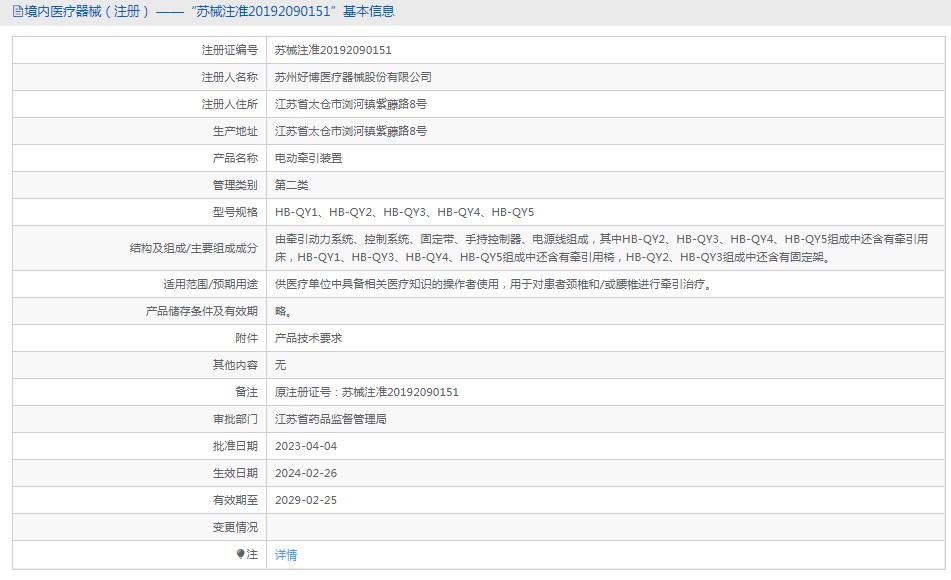This screenshot has height=580, width=951.
Task: Select product name 电动牵引装置
Action: click(308, 158)
